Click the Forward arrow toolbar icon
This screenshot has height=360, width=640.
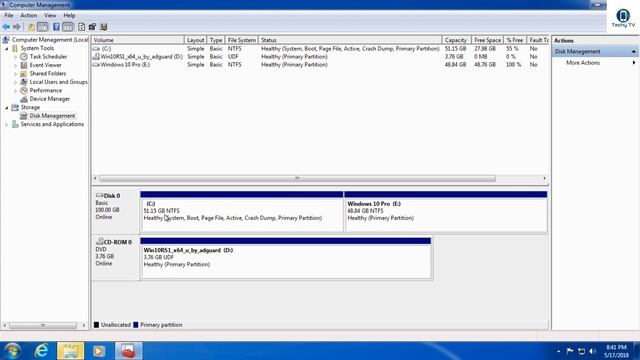point(17,27)
